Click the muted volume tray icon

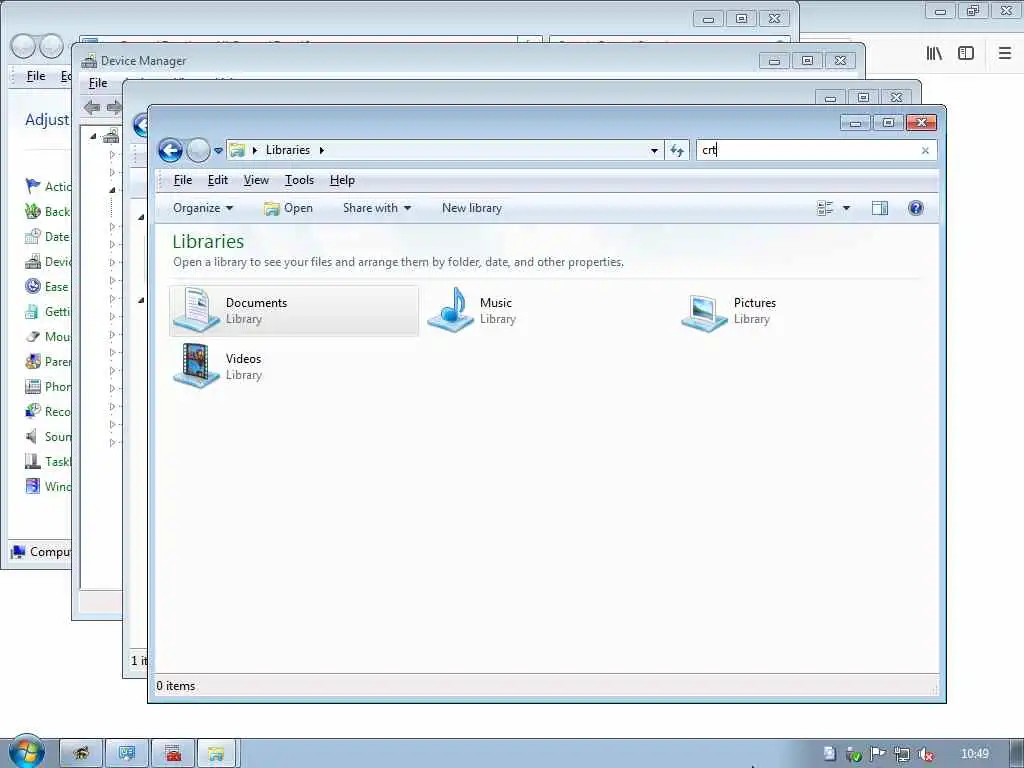(925, 754)
